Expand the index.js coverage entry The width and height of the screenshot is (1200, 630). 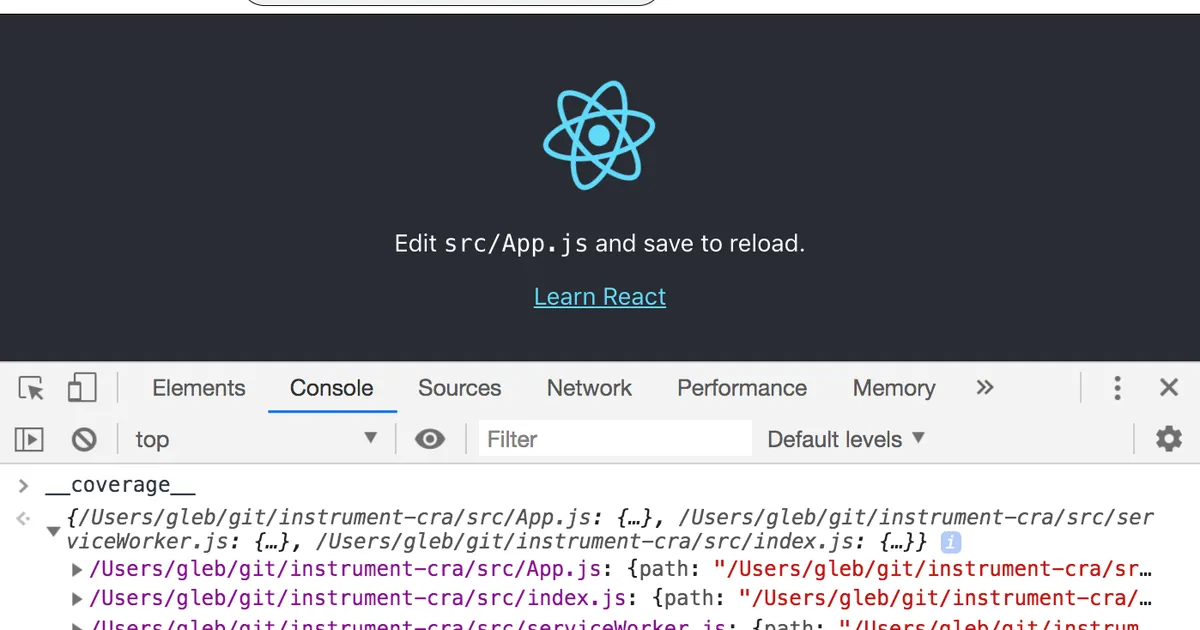[77, 599]
